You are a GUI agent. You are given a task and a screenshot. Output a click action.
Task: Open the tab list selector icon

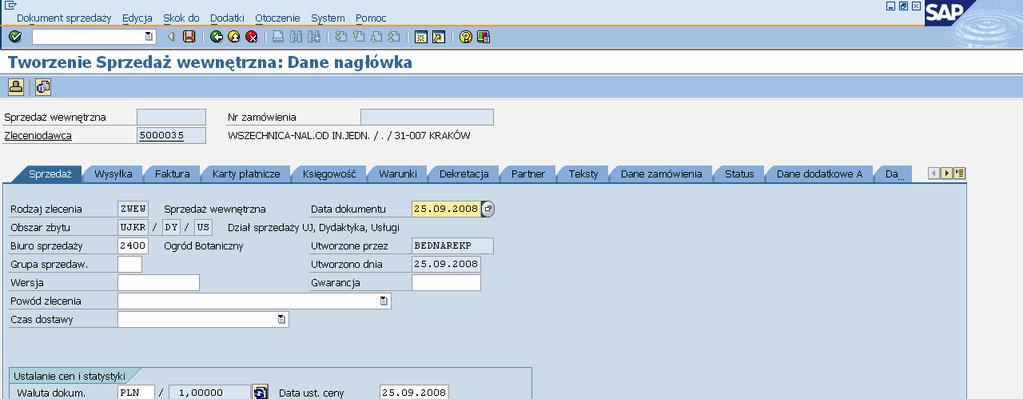coord(960,173)
